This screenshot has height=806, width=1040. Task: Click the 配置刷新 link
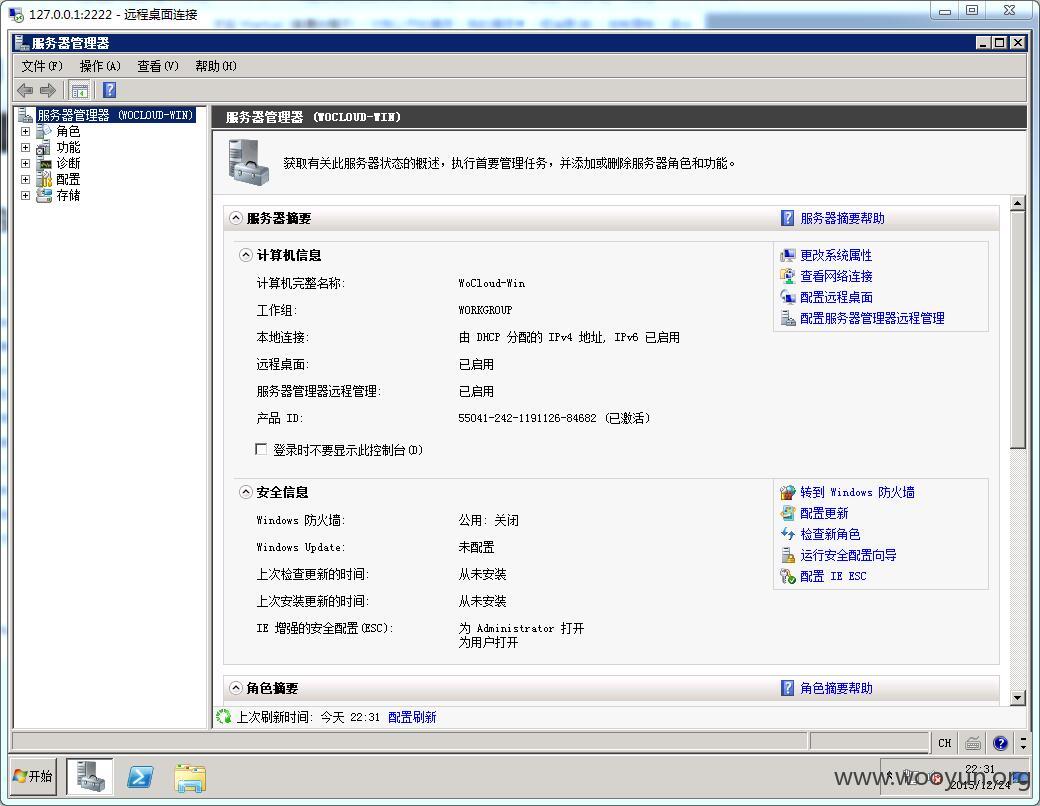pos(412,716)
